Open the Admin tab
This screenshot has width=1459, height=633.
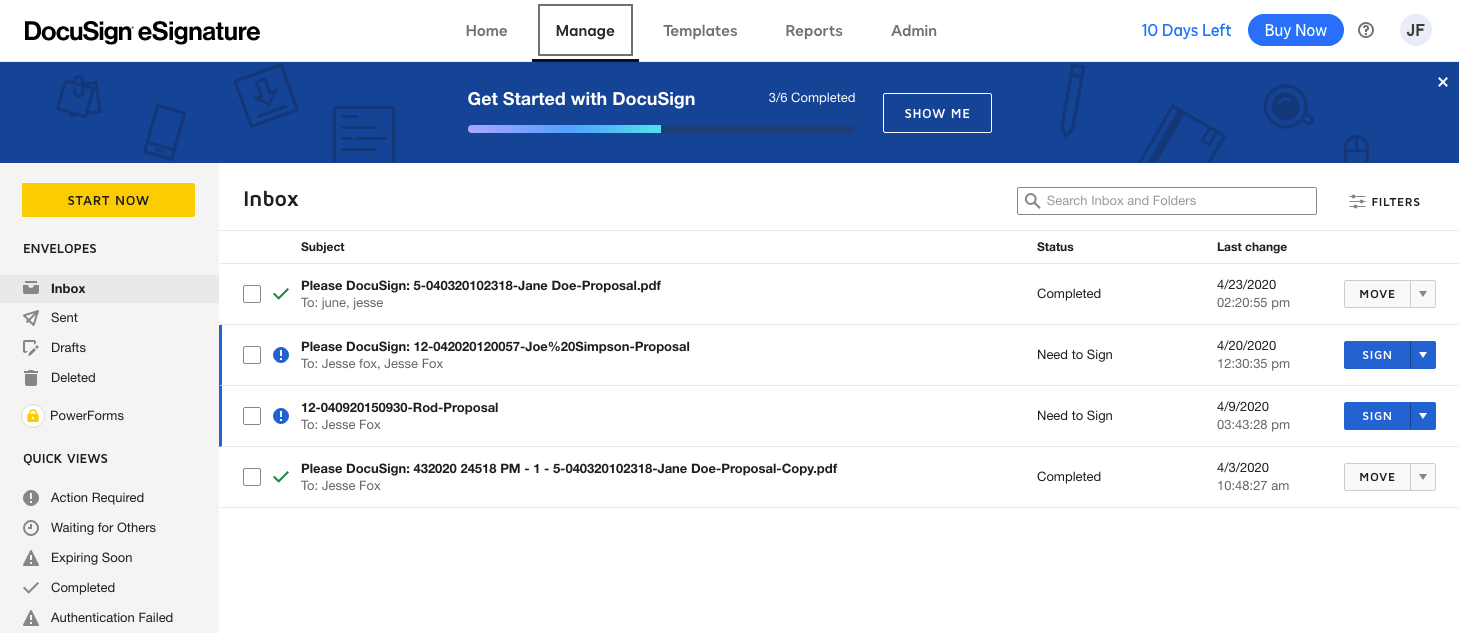click(x=914, y=31)
